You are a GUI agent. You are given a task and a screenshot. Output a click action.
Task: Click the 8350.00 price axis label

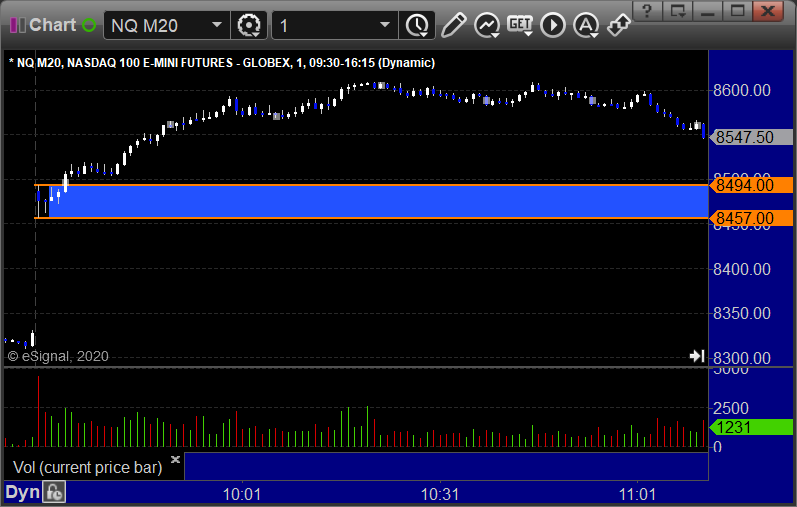click(x=742, y=313)
